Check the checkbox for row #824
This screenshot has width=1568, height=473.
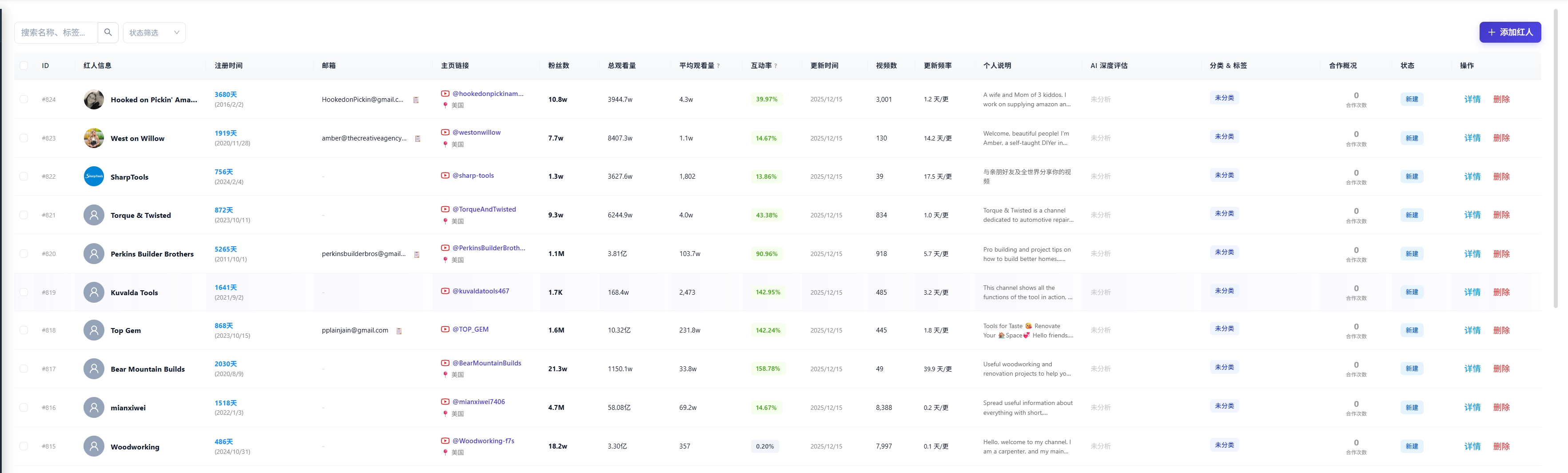click(24, 99)
